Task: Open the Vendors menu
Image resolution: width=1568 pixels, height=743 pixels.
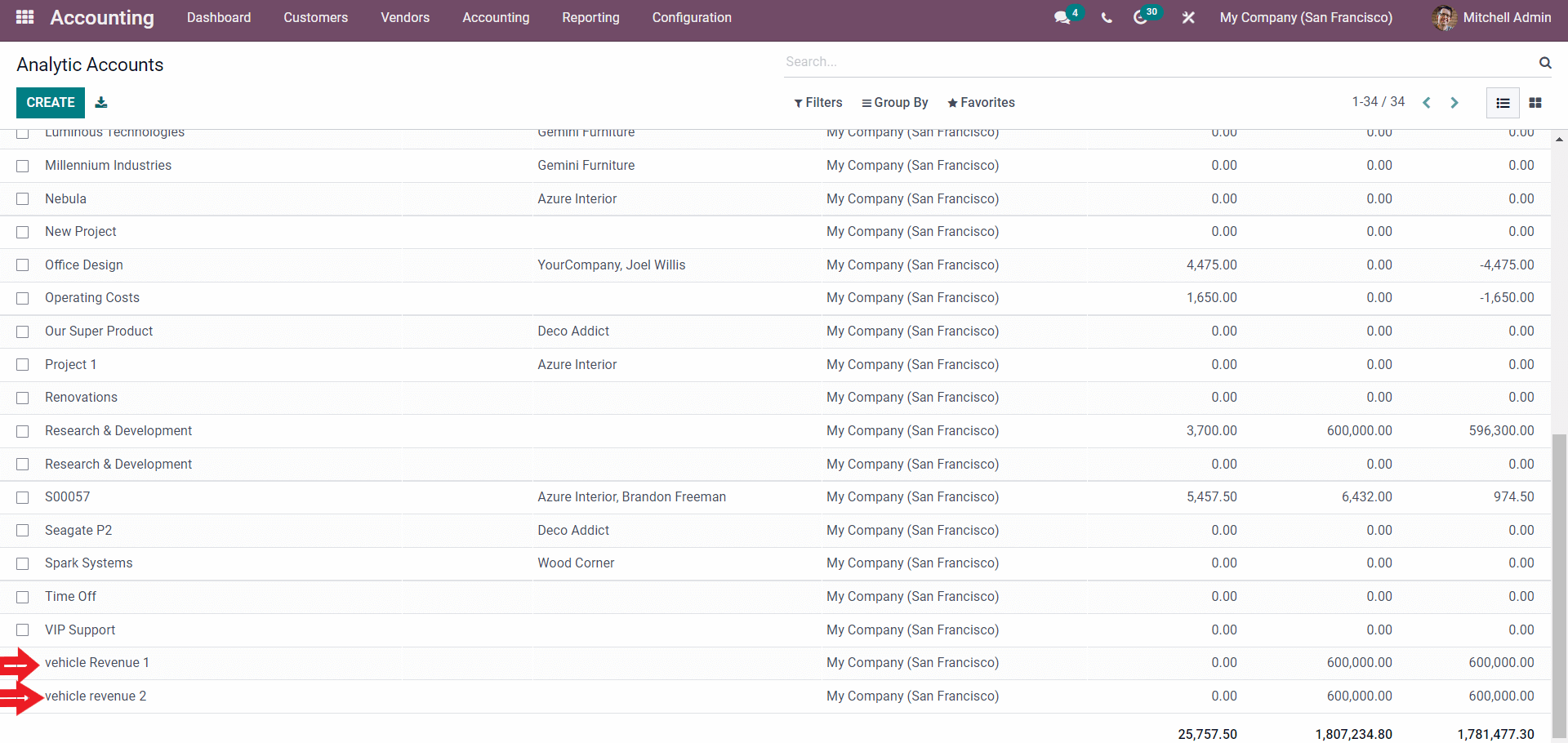Action: tap(405, 18)
